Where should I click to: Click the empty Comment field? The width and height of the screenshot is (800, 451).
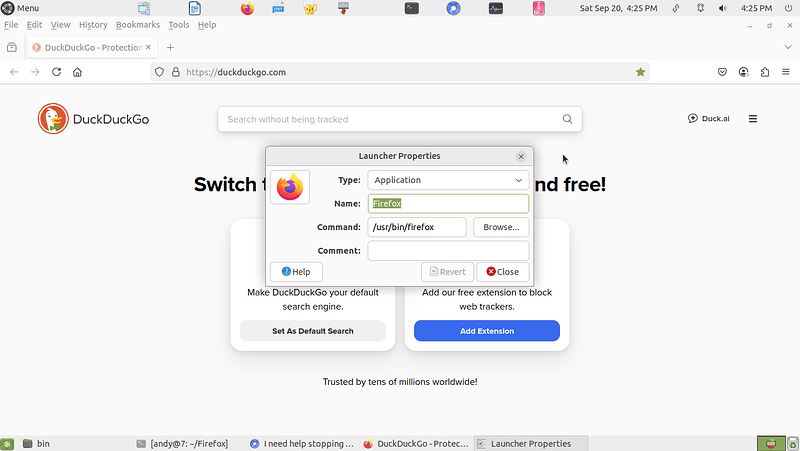pyautogui.click(x=448, y=250)
